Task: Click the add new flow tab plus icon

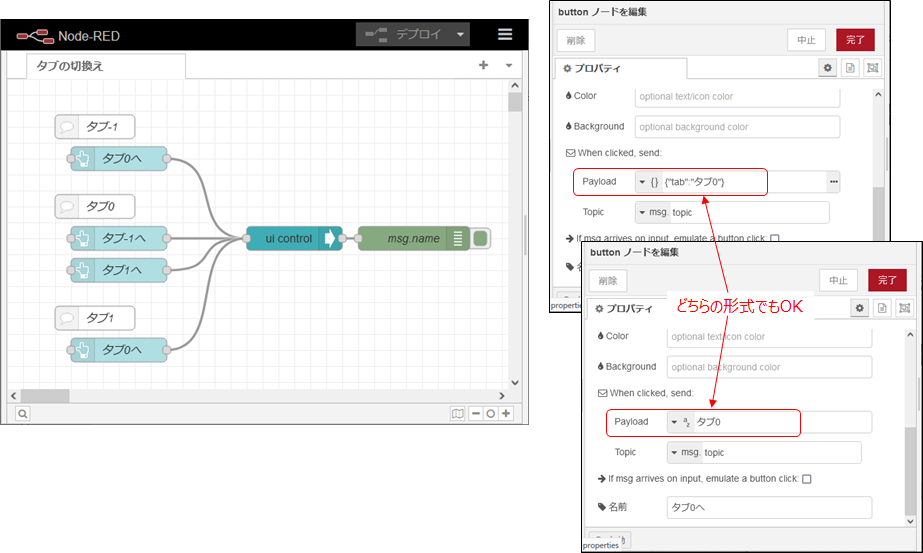Action: click(x=484, y=66)
